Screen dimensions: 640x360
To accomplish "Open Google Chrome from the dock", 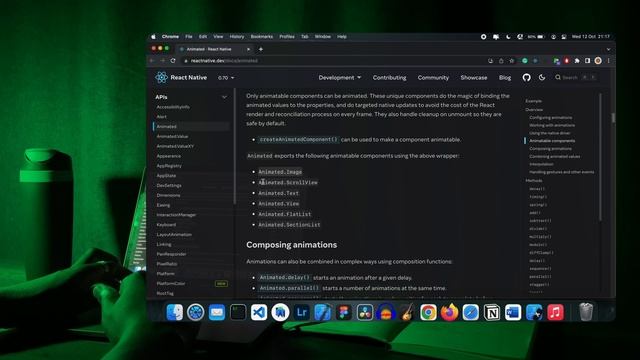I will (x=428, y=313).
